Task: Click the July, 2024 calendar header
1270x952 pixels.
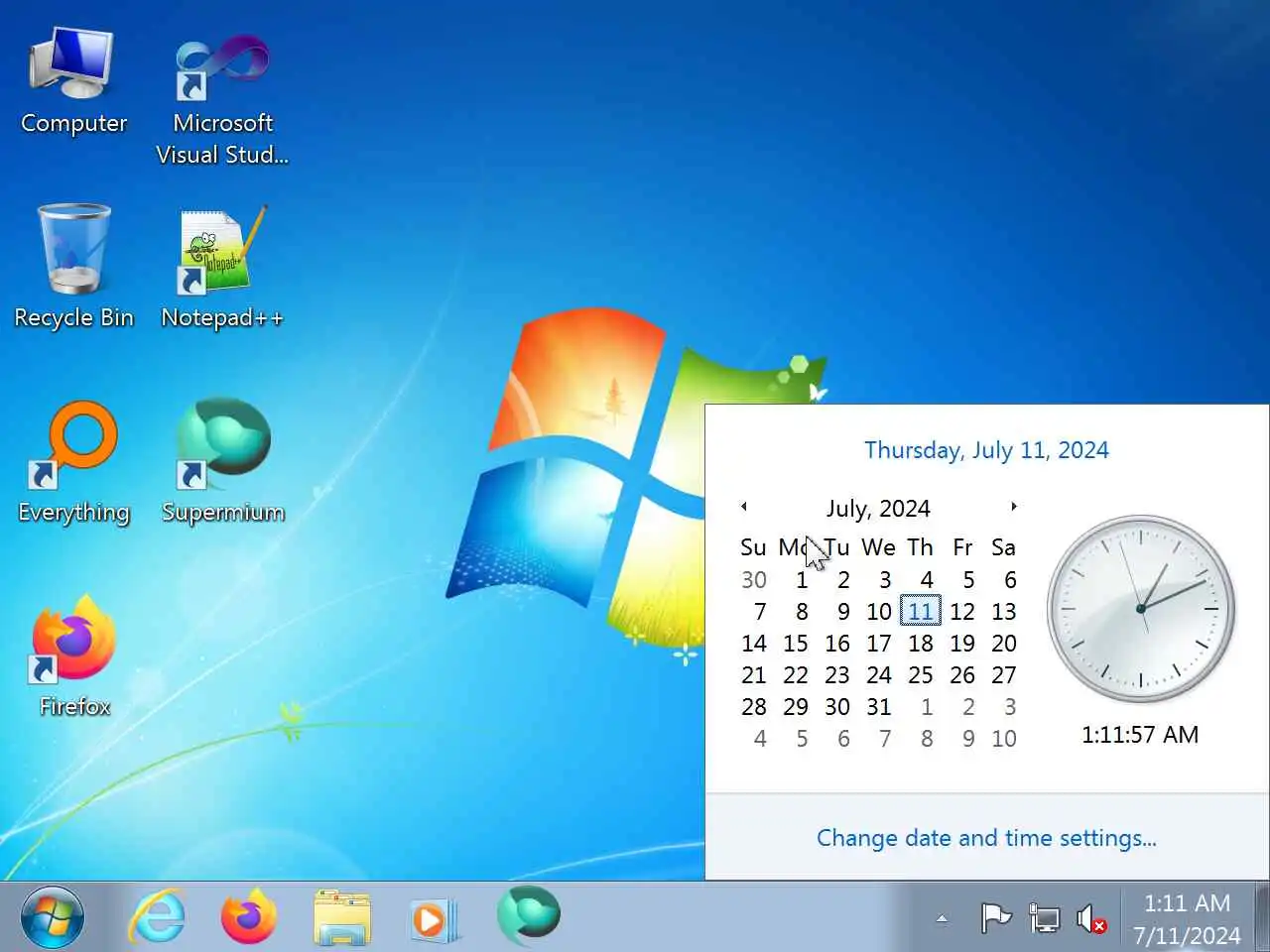Action: tap(878, 509)
